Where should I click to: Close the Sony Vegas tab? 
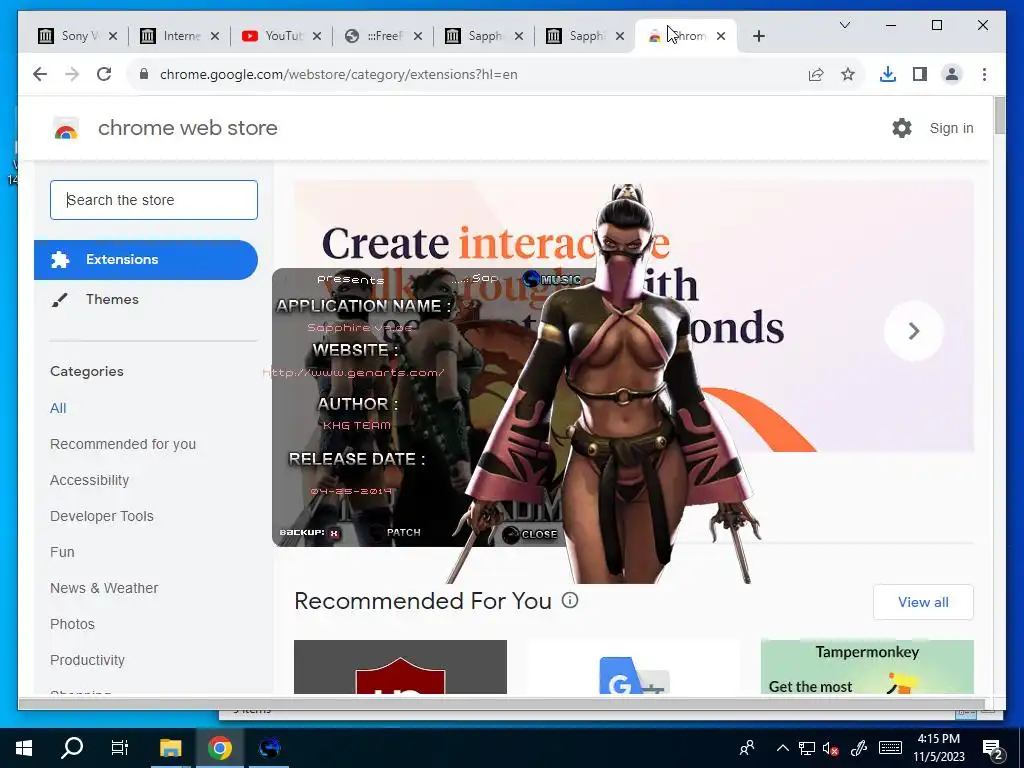pyautogui.click(x=113, y=36)
